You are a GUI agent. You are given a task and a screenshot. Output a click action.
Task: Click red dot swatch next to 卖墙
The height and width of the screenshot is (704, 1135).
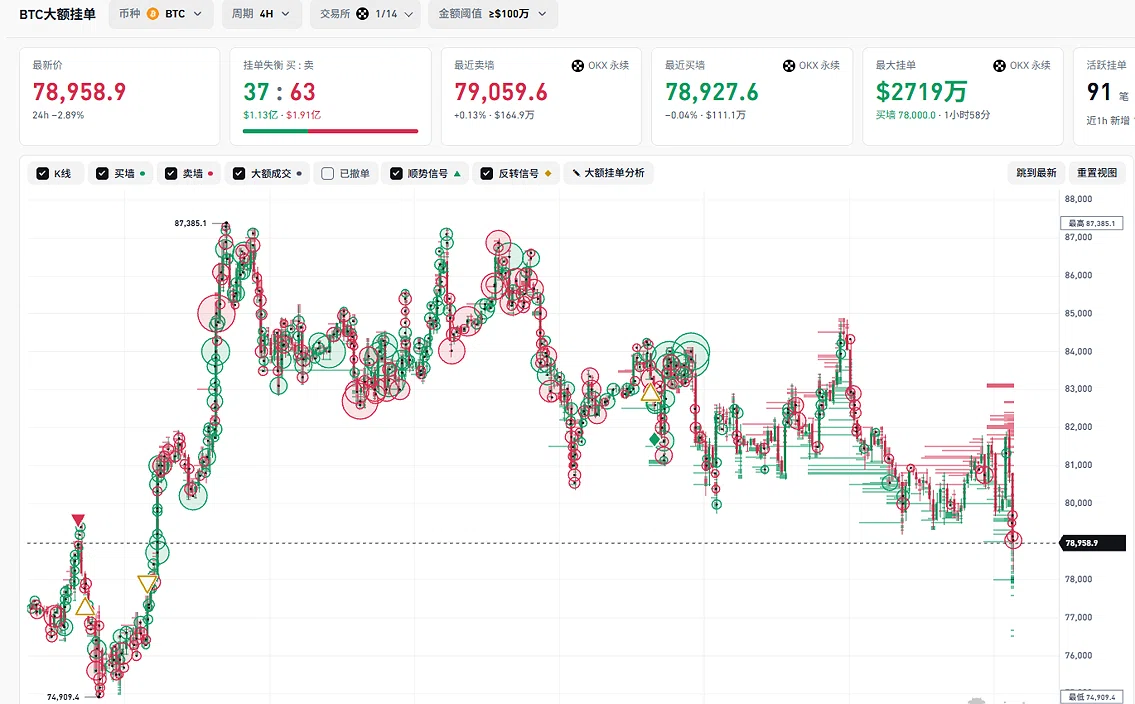coord(211,174)
